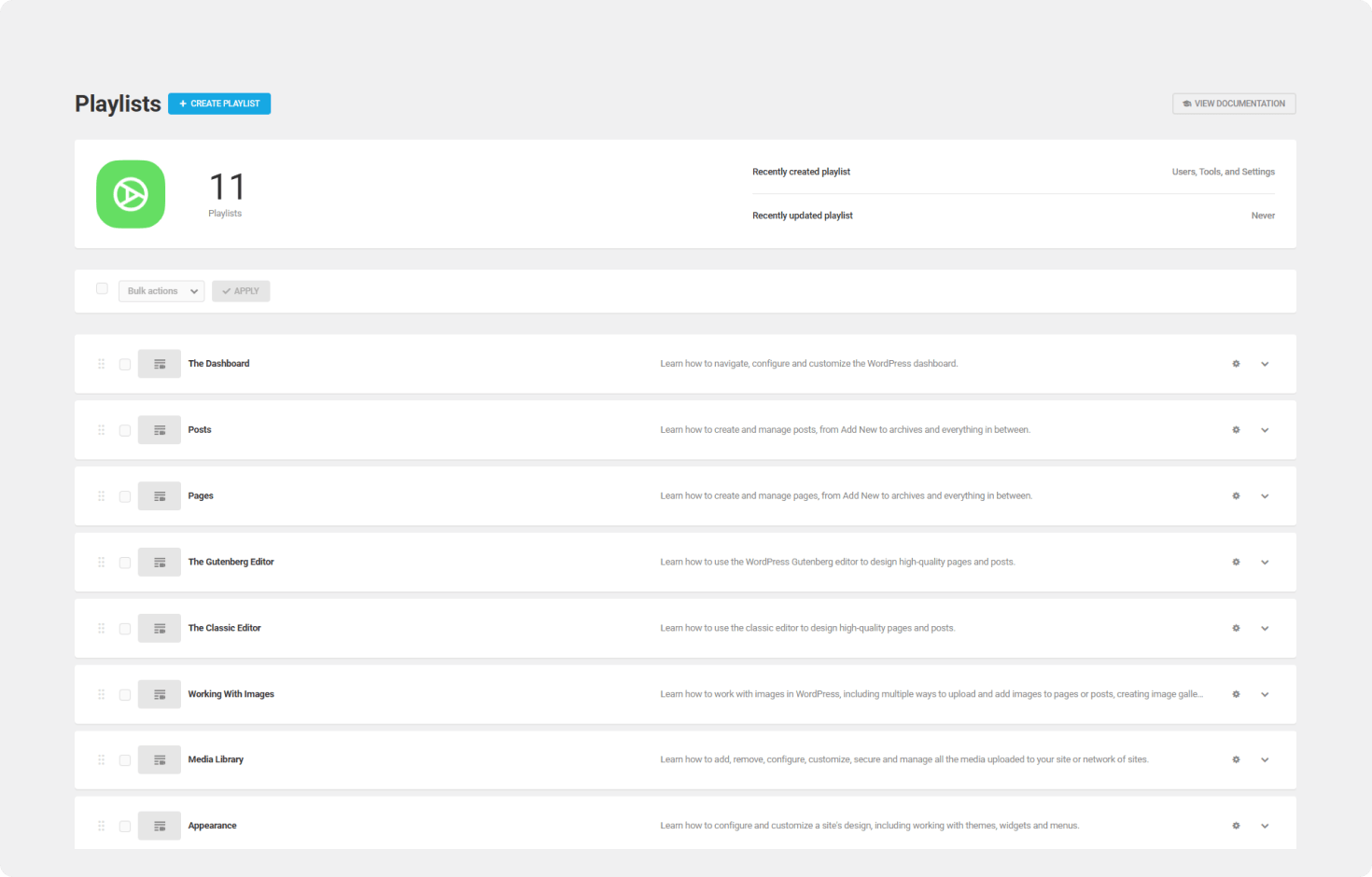Open View Documentation link

pos(1234,104)
